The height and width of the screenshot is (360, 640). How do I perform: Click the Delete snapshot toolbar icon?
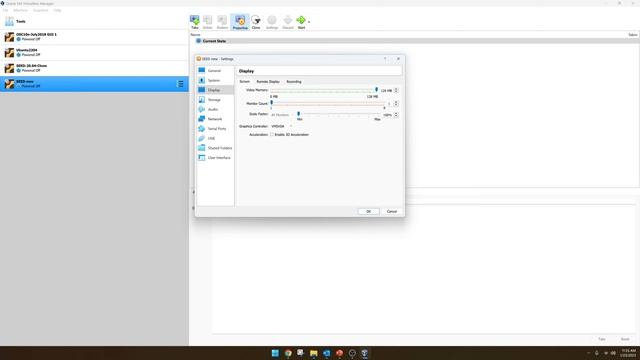(x=207, y=22)
